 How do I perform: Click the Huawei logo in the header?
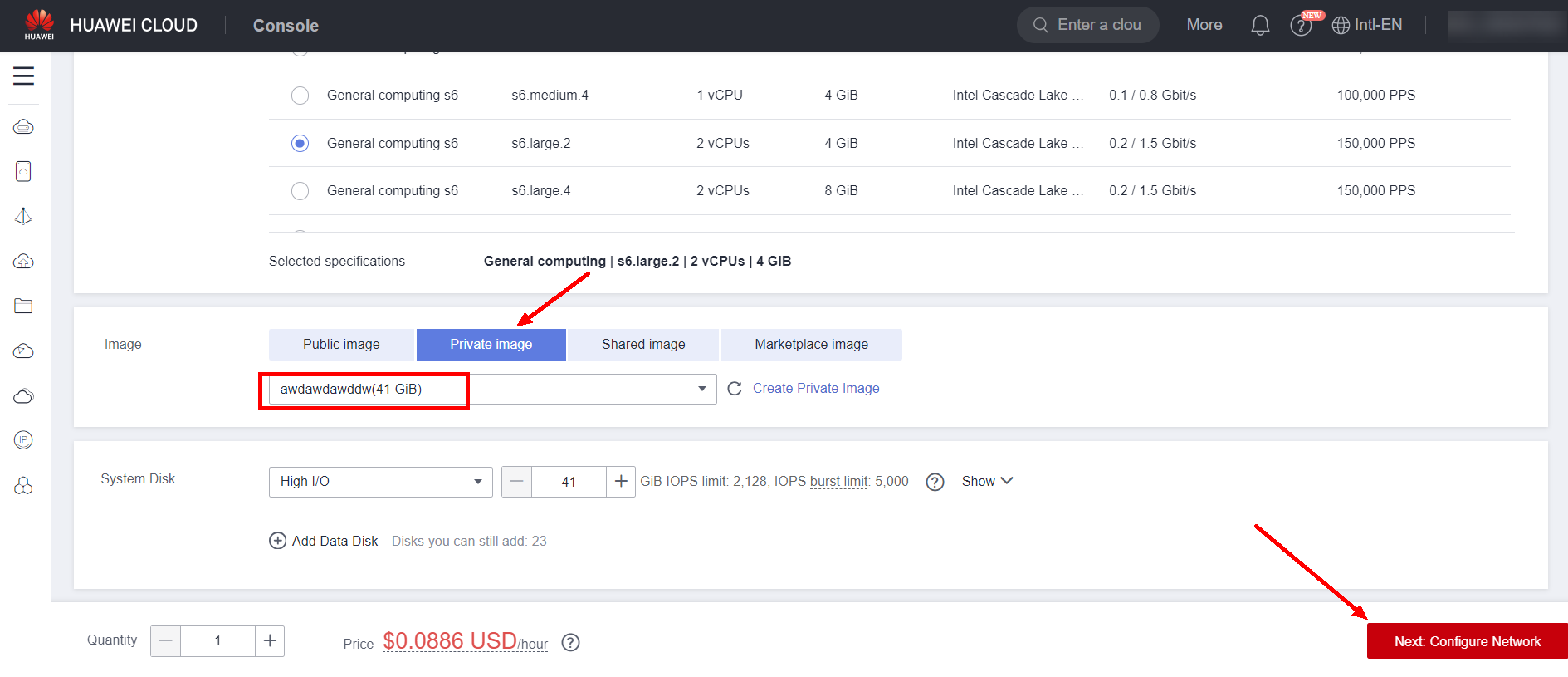[x=39, y=24]
